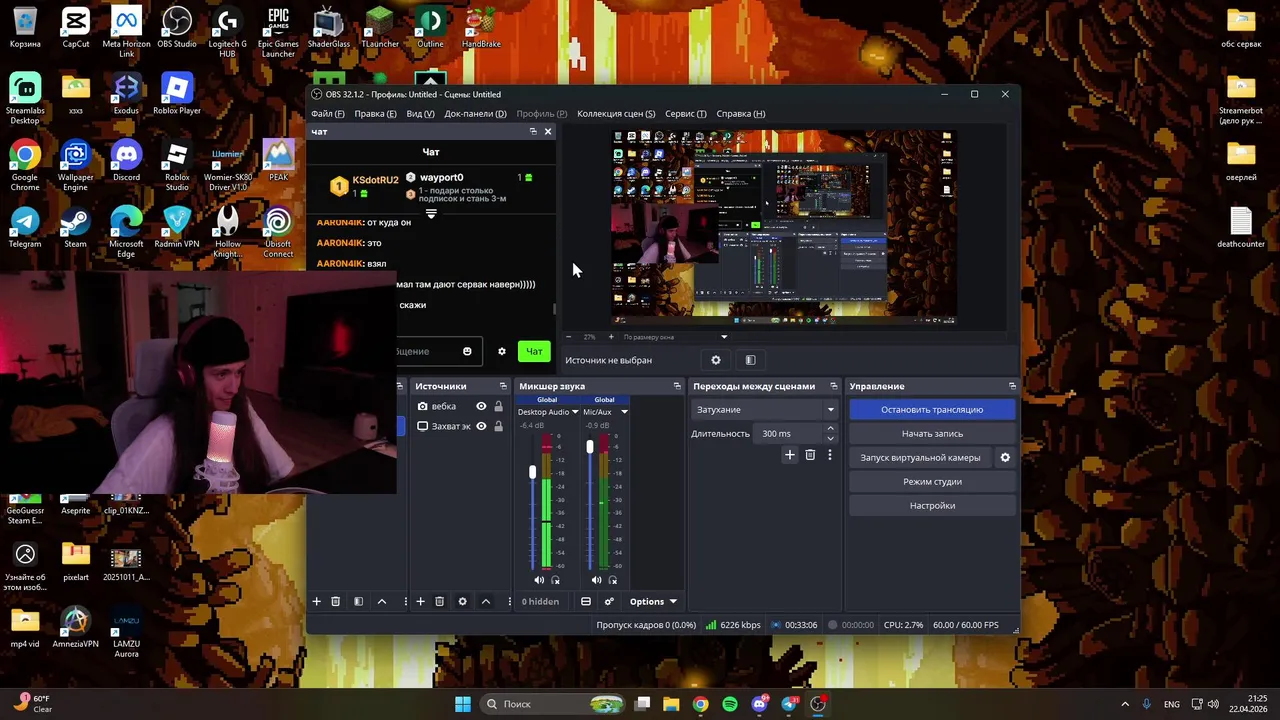Zoom out preview with minus icon
1280x720 pixels.
569,337
